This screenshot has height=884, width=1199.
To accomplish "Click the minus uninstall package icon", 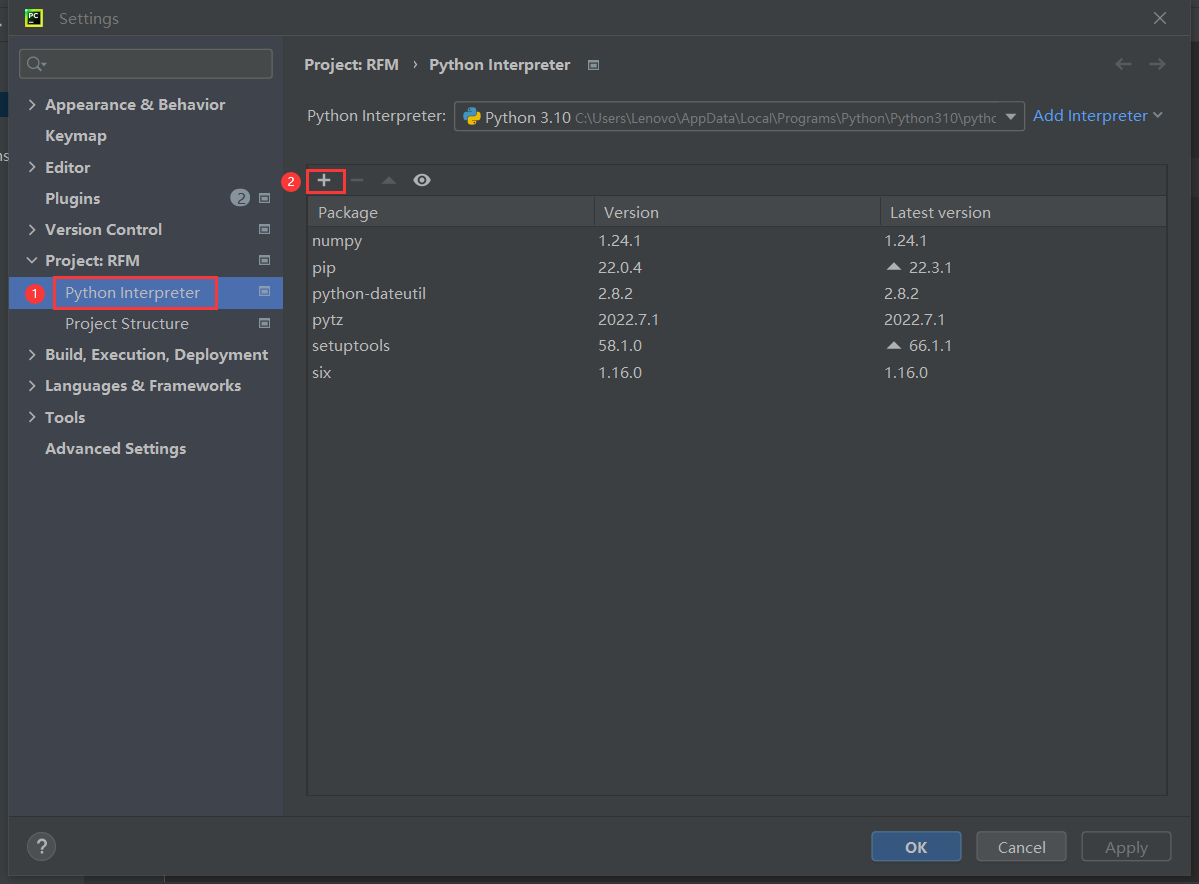I will tap(357, 180).
